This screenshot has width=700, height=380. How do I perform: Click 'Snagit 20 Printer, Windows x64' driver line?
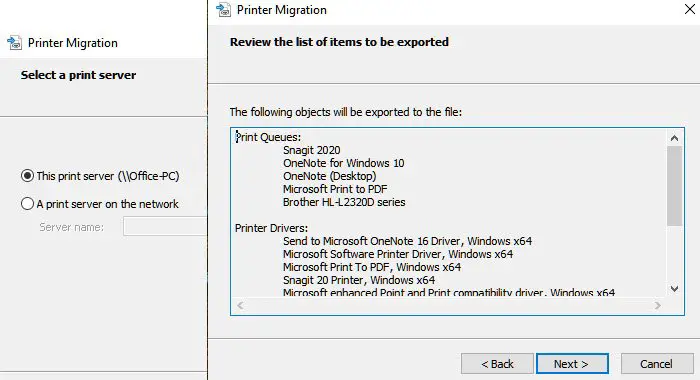[359, 280]
